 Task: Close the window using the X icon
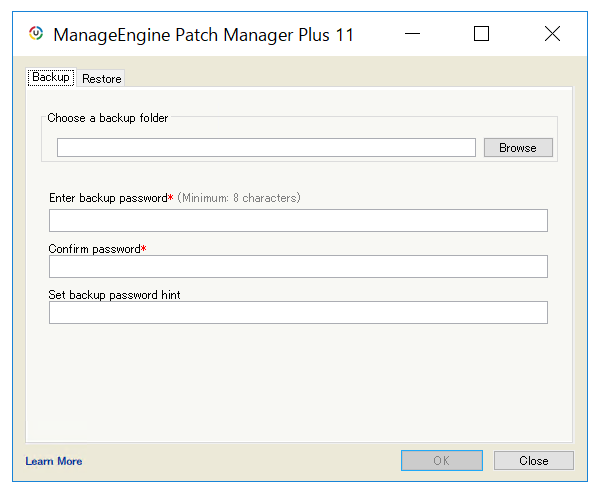552,34
